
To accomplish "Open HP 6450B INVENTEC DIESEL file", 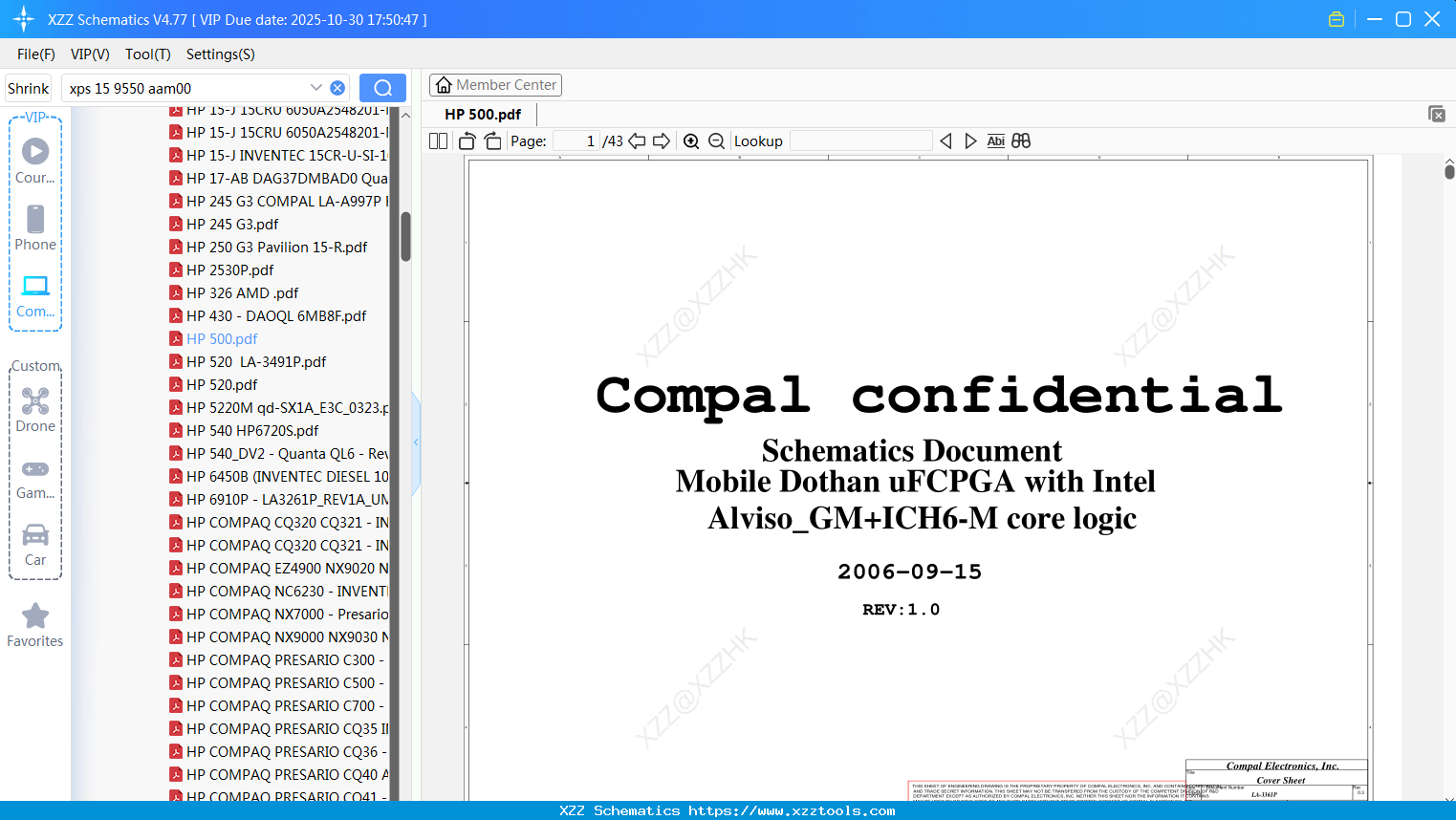I will coord(278,476).
